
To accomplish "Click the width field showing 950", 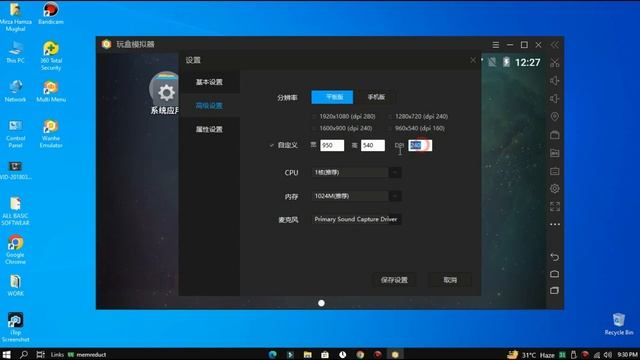I will [332, 145].
